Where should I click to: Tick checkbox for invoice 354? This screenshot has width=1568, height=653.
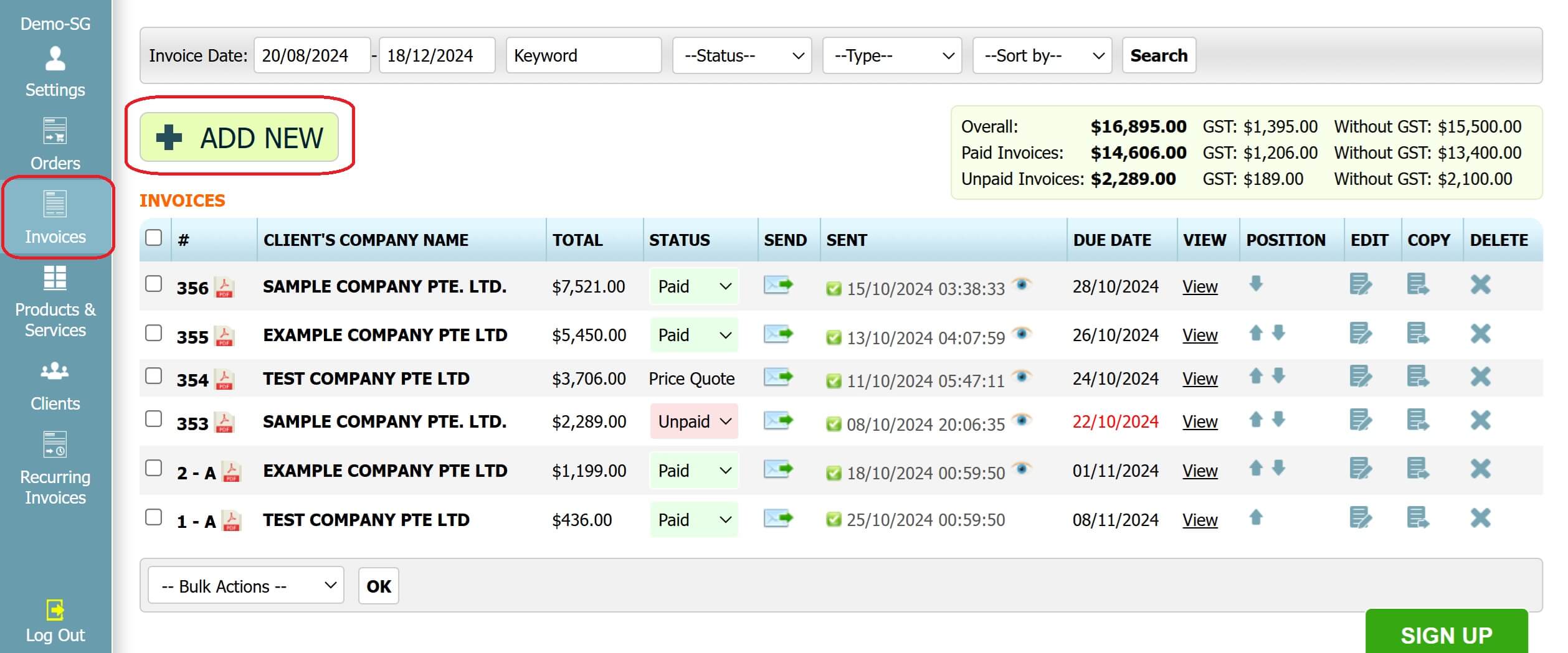153,376
